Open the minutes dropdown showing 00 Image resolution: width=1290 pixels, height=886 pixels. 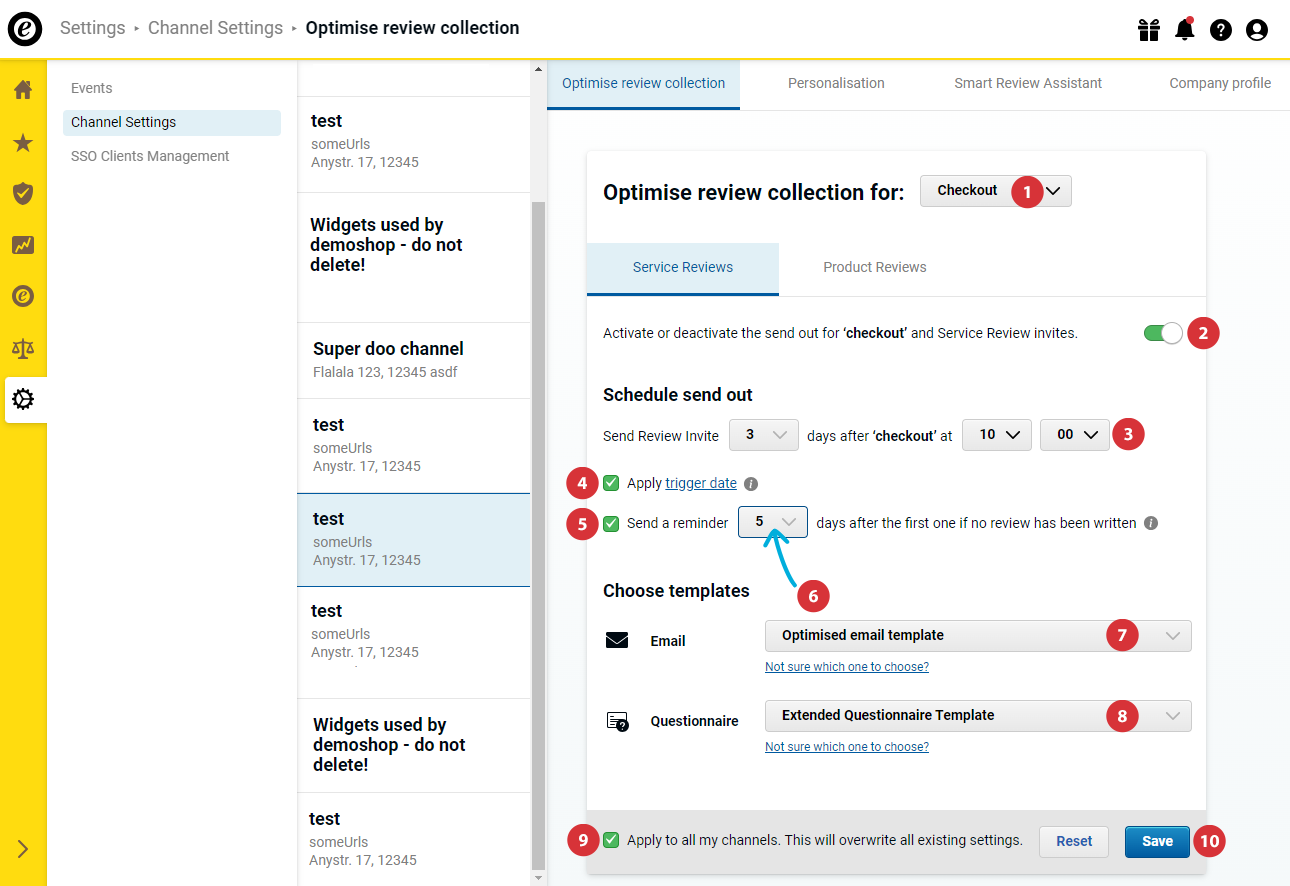tap(1075, 435)
